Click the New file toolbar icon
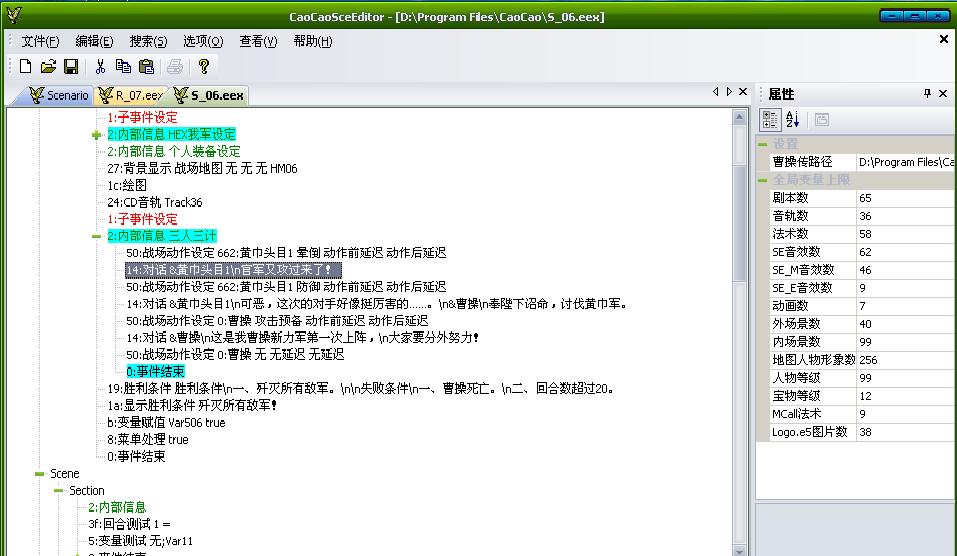This screenshot has height=556, width=957. tap(26, 66)
